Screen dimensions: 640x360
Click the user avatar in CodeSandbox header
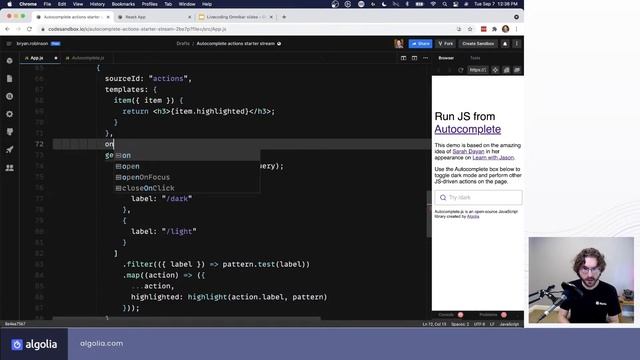[399, 44]
